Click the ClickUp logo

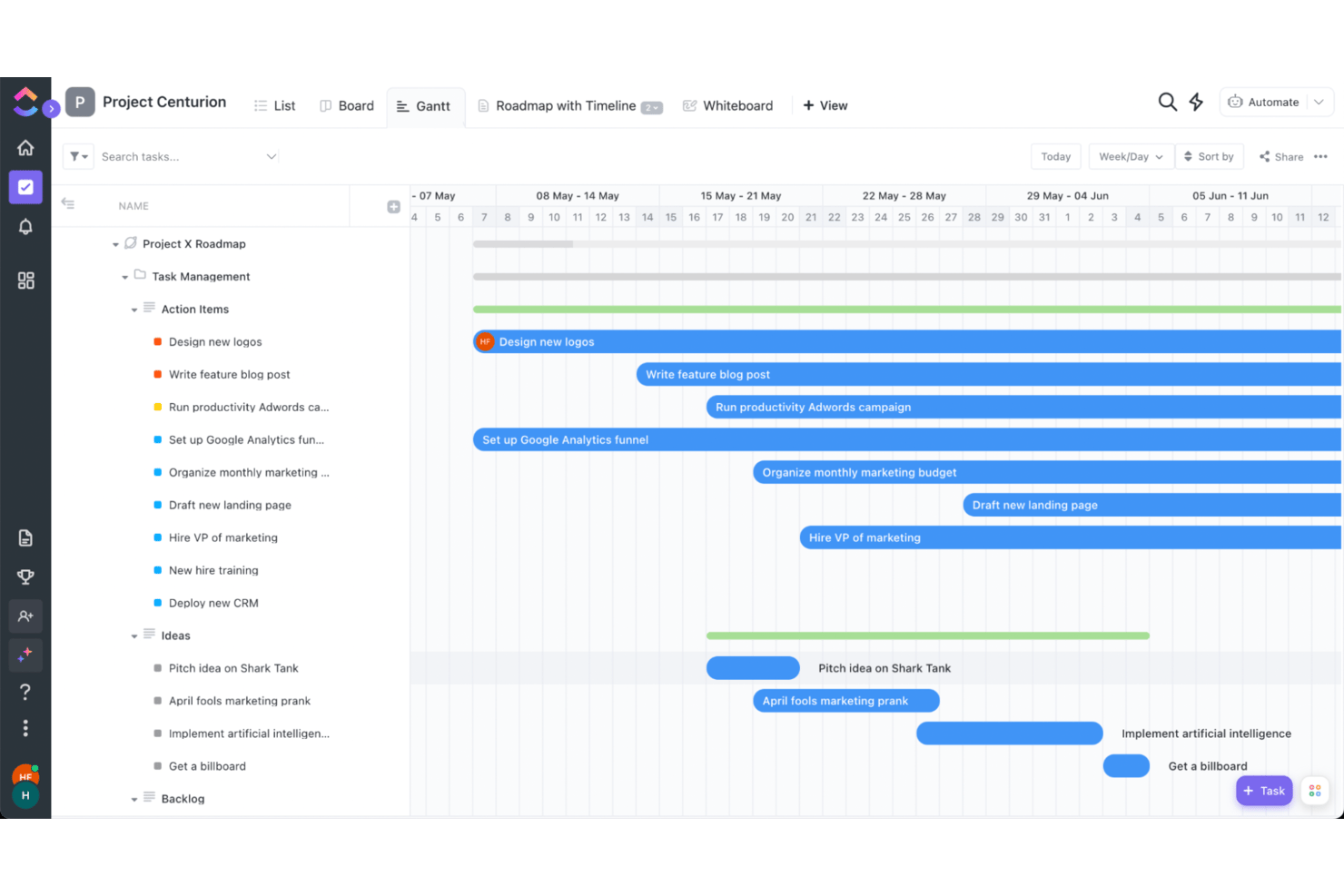click(x=25, y=102)
